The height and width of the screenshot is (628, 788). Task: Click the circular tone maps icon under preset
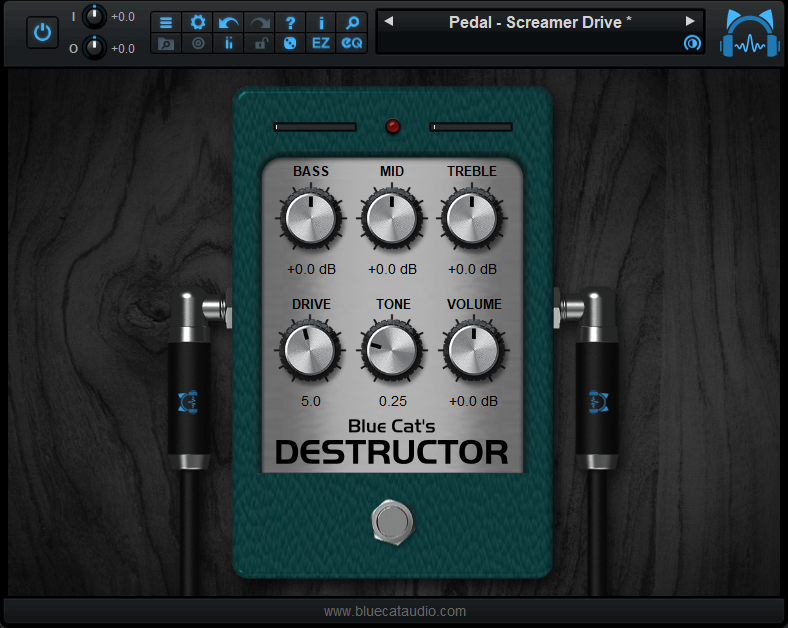click(x=692, y=43)
